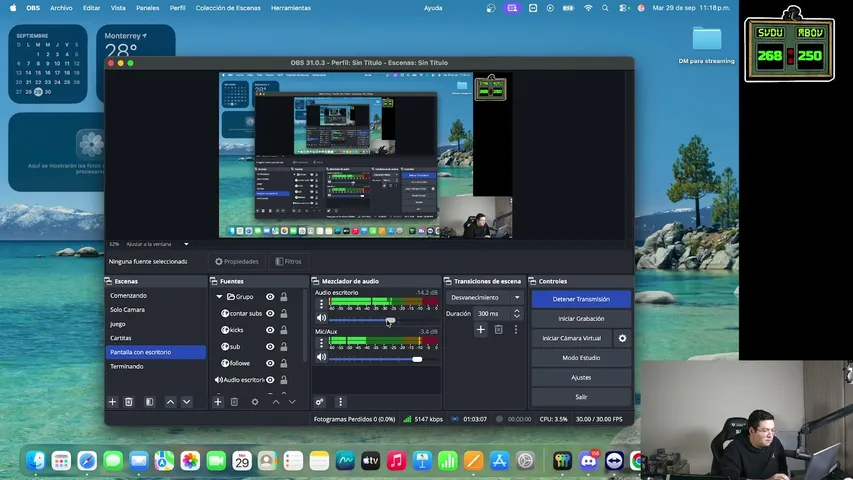This screenshot has height=480, width=853.
Task: Remove selected source with trash icon
Action: [x=234, y=402]
